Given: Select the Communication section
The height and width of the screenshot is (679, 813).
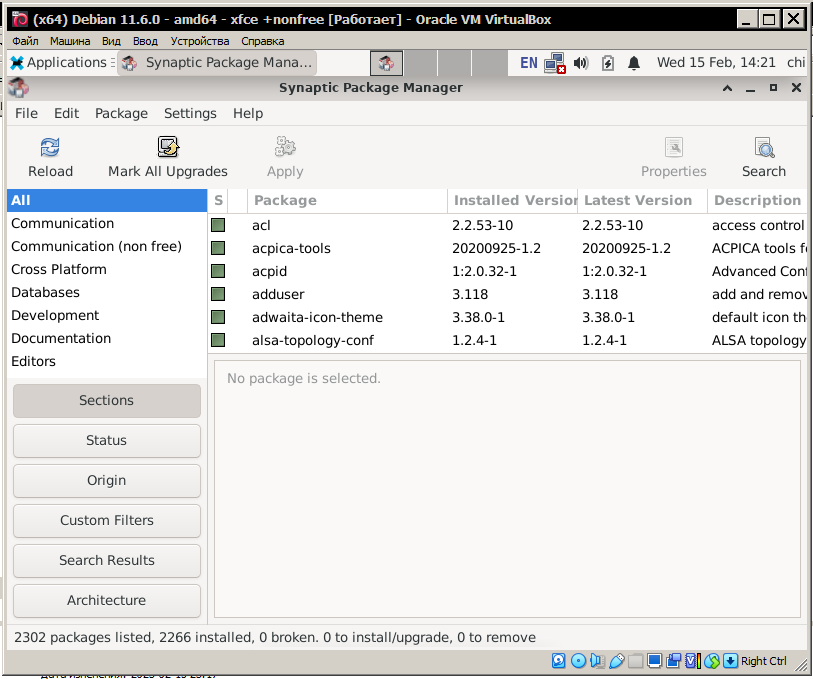Looking at the screenshot, I should 107,223.
